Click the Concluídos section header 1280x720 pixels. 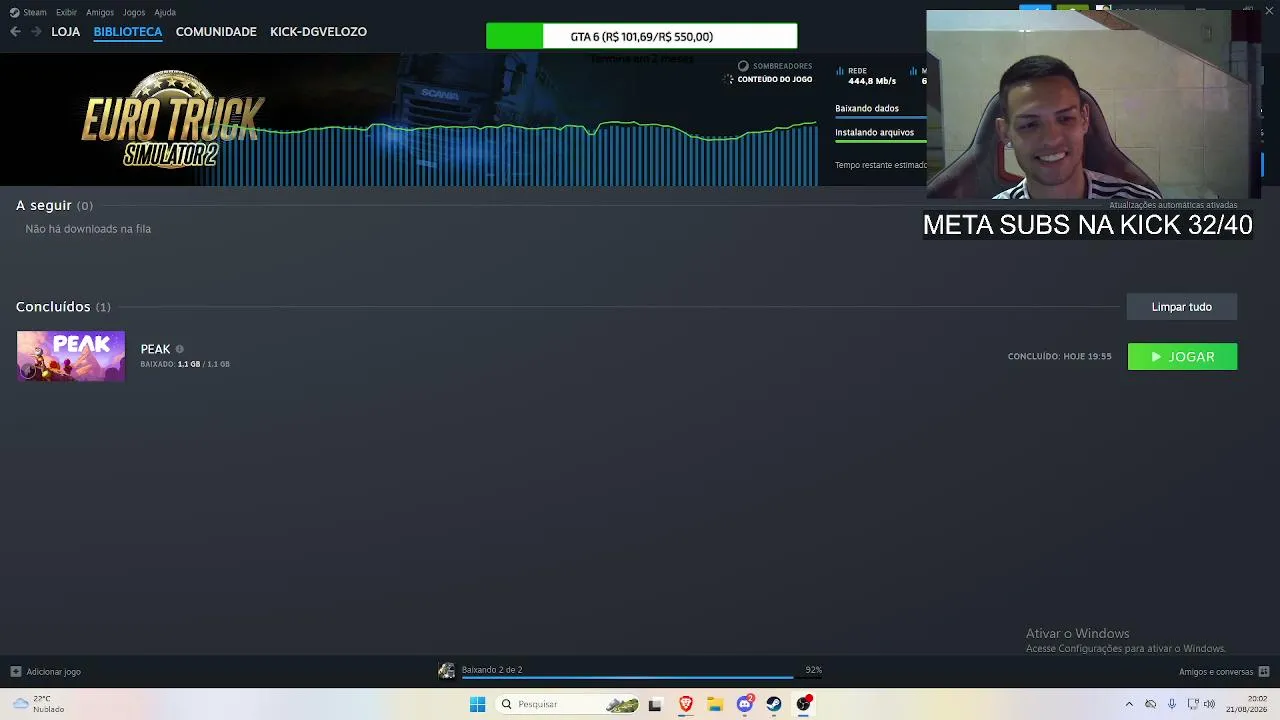[63, 307]
